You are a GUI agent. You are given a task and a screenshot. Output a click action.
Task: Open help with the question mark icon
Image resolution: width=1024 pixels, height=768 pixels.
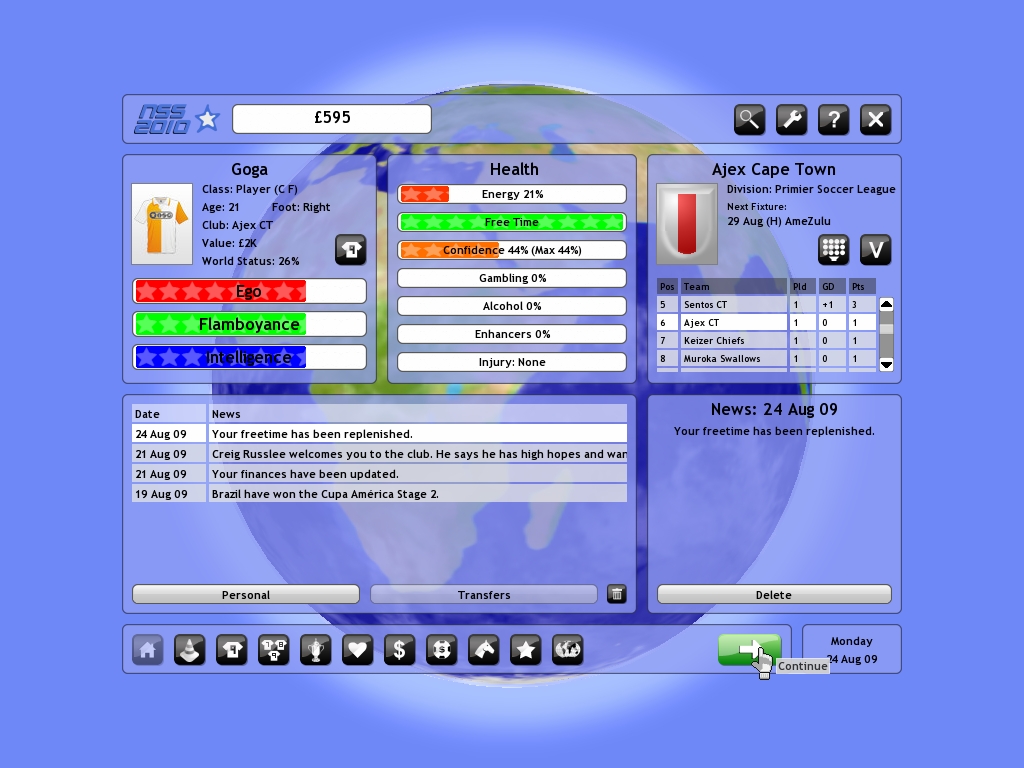point(833,120)
